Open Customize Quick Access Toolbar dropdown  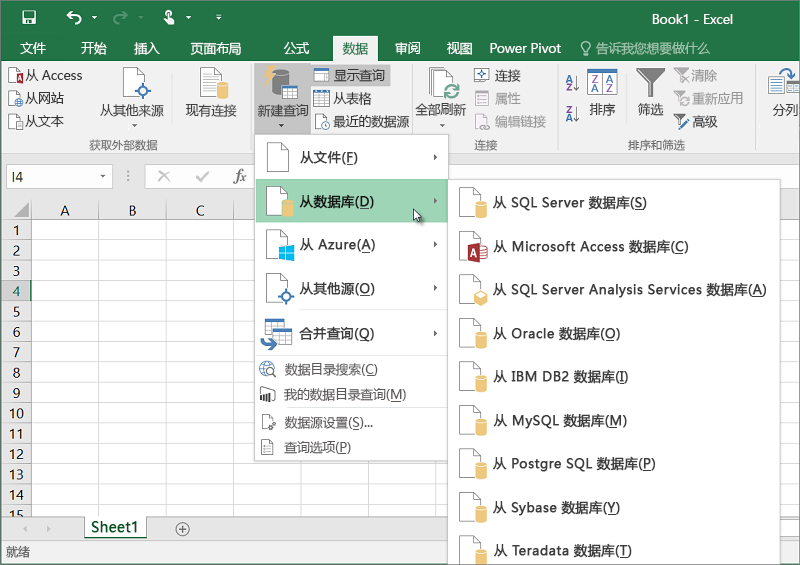tap(219, 18)
